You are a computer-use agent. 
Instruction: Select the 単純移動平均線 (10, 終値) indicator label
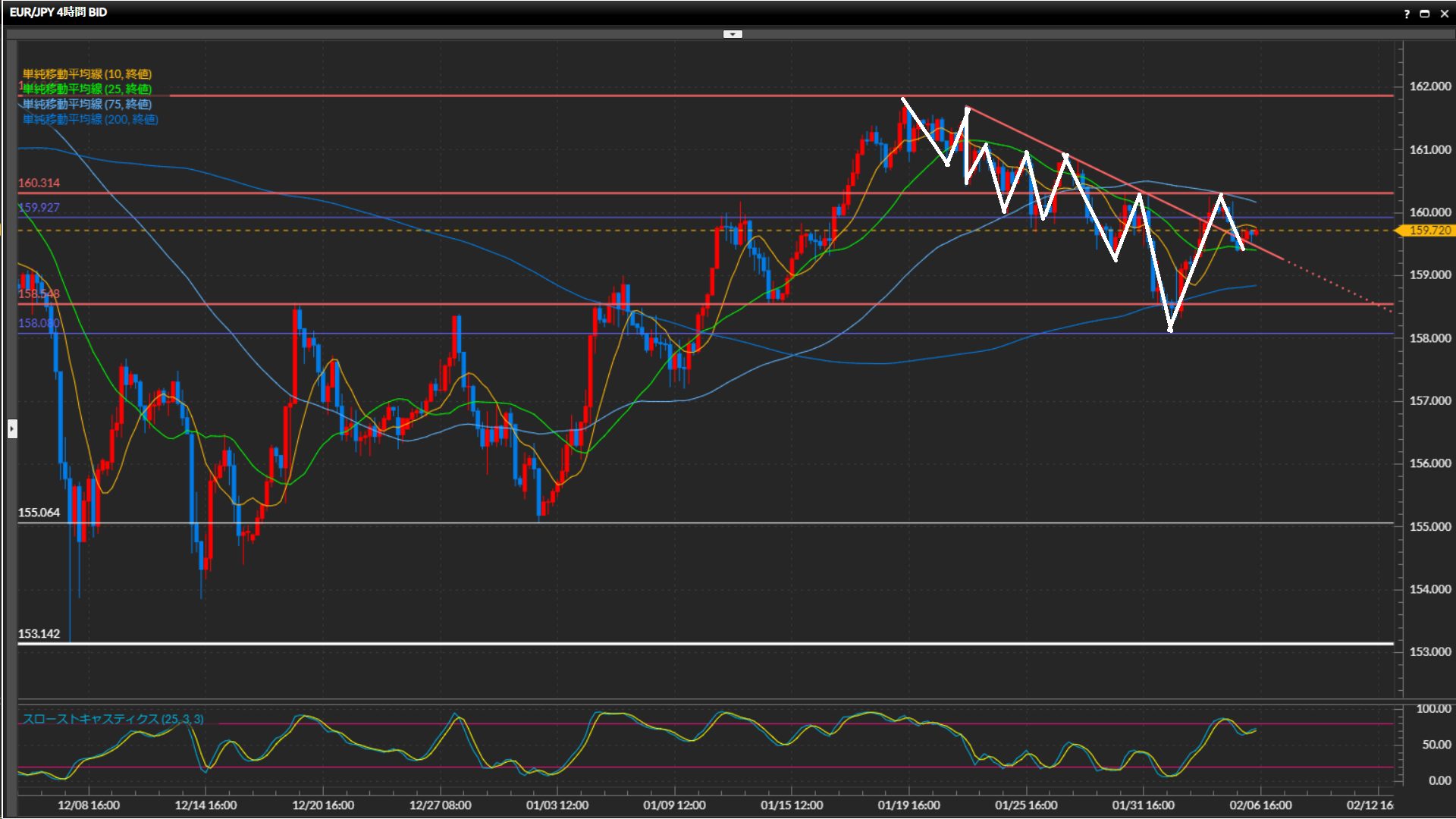click(86, 74)
